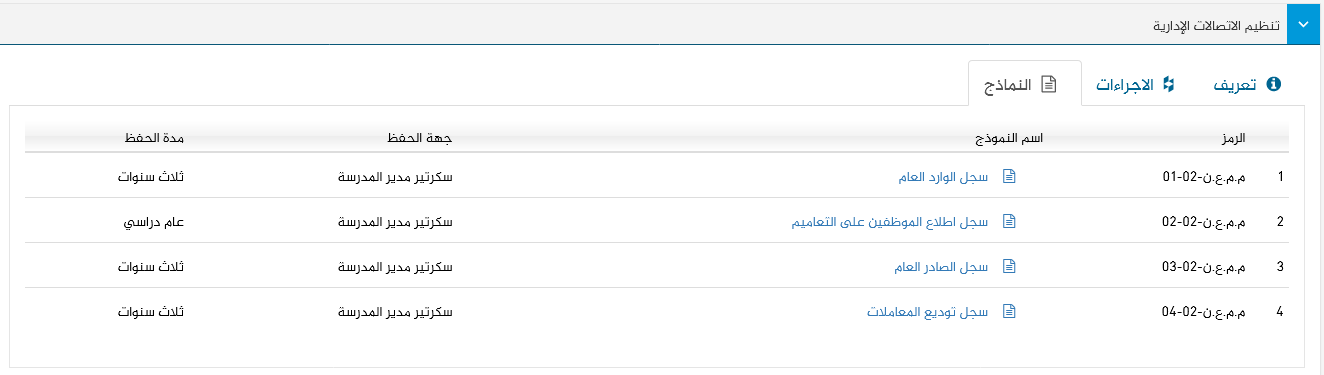Click document icon next to سجل الوارد العام
This screenshot has height=375, width=1324.
[x=1009, y=176]
